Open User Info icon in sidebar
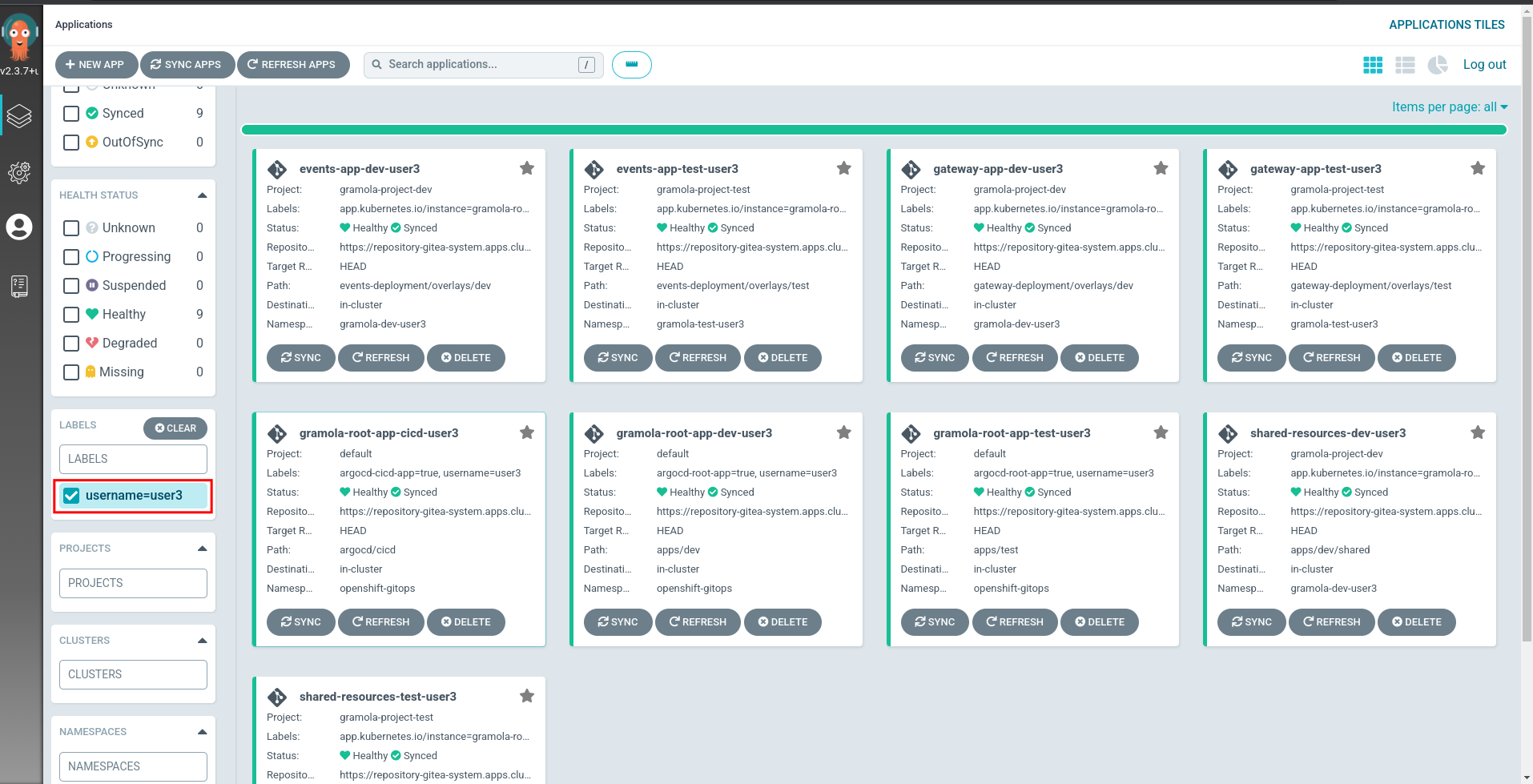 [x=19, y=227]
